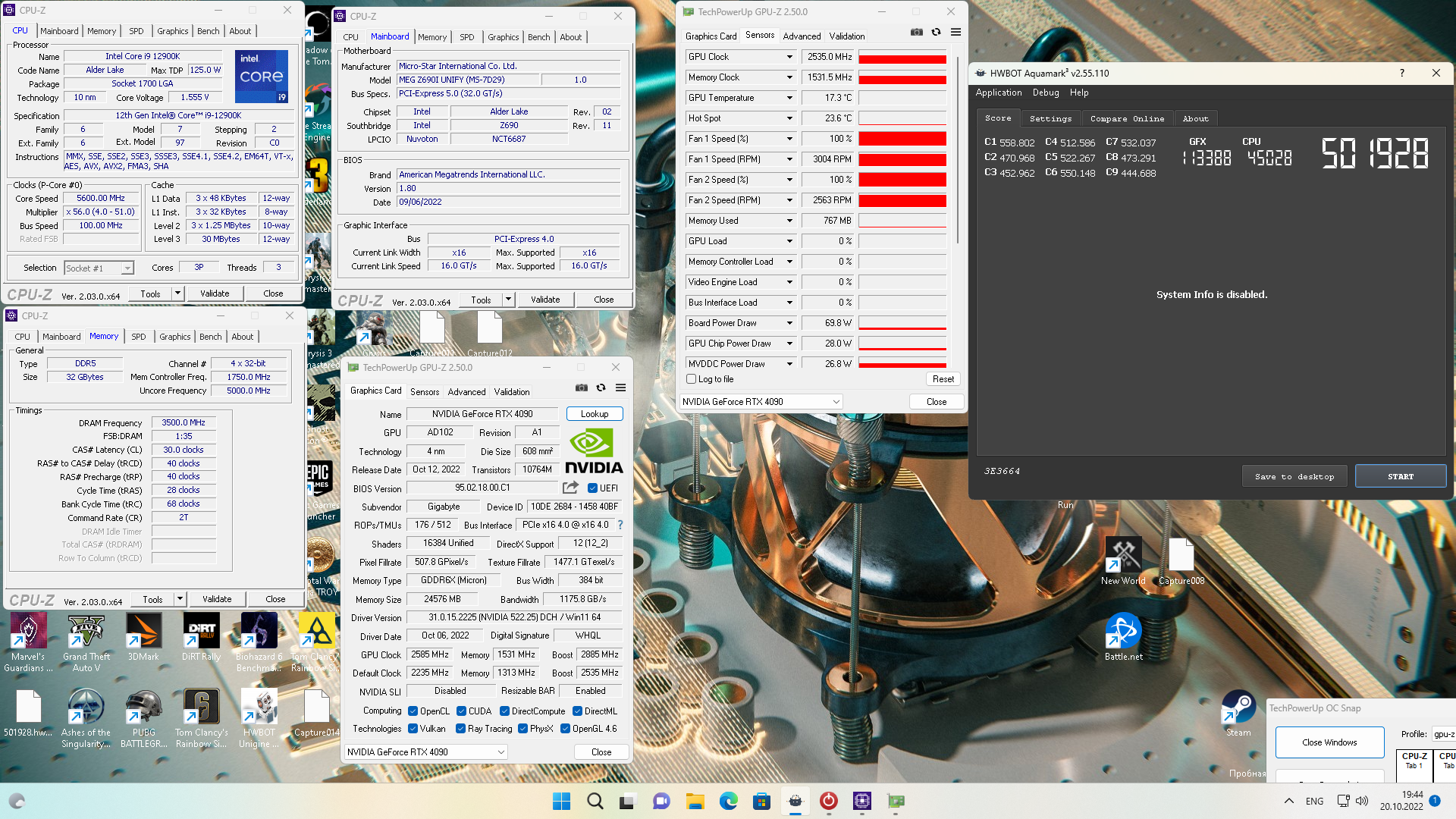Click Close Windows in OC Snap
Image resolution: width=1456 pixels, height=819 pixels.
coord(1329,742)
